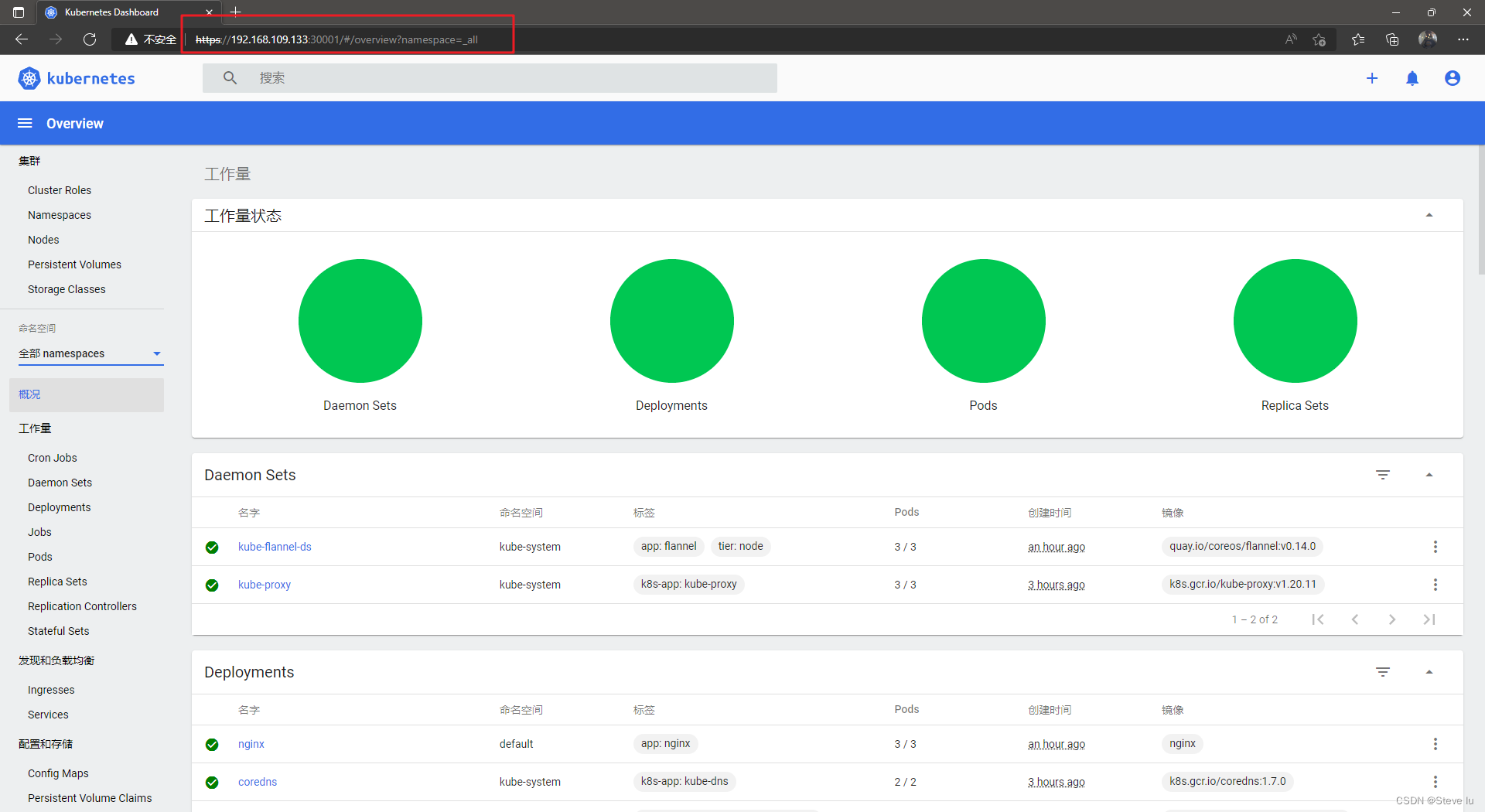Open the coredns deployment link

click(258, 782)
